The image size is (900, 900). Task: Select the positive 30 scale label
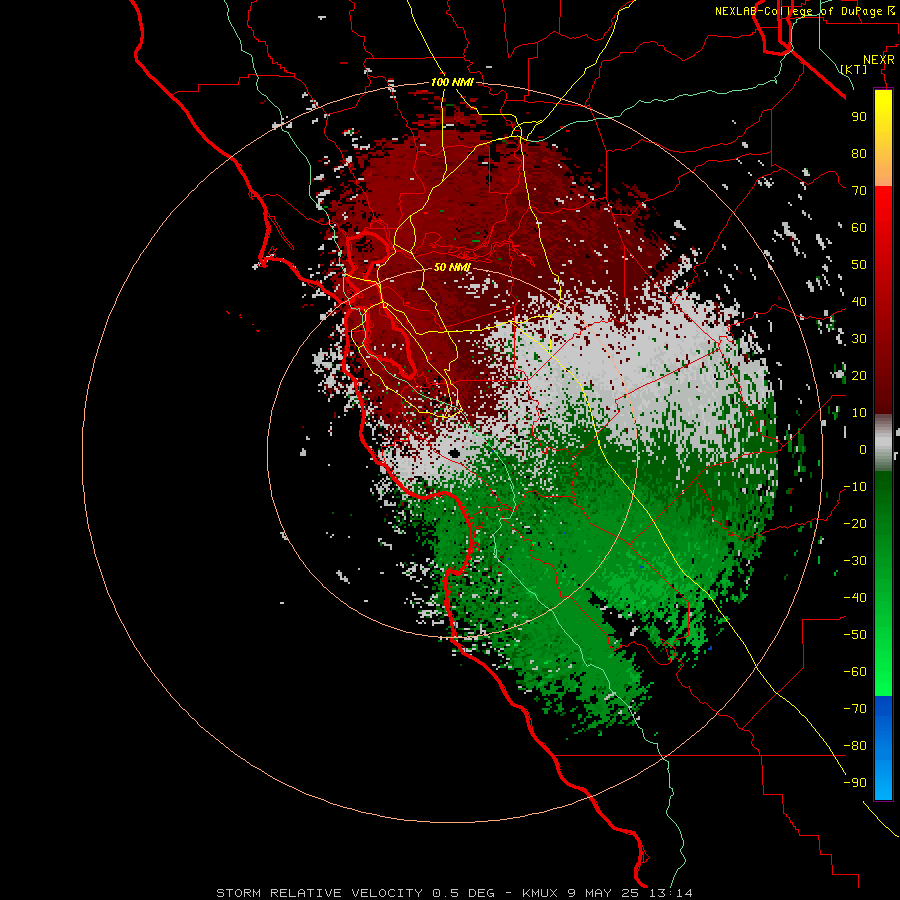[859, 339]
